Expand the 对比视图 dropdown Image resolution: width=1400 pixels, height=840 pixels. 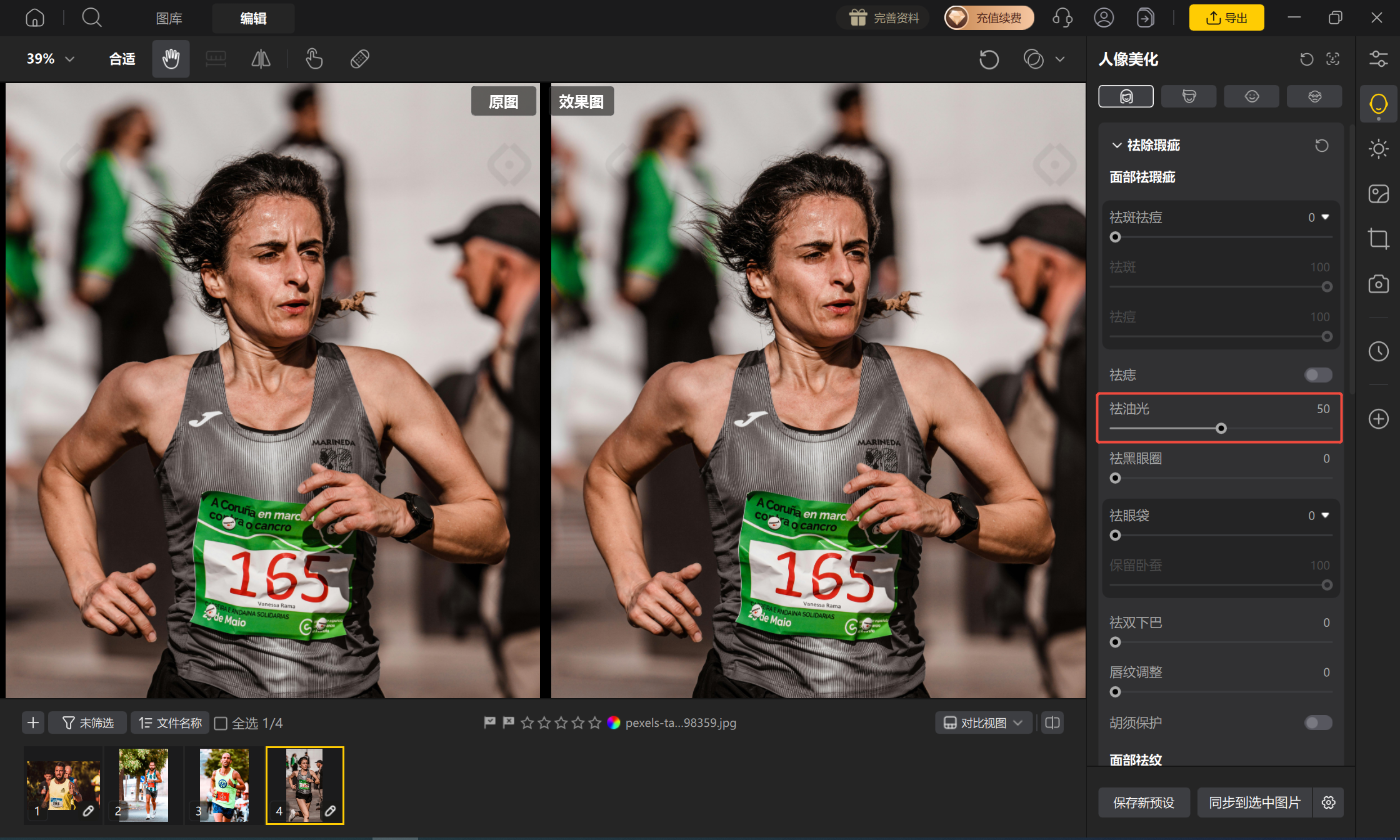tap(983, 723)
